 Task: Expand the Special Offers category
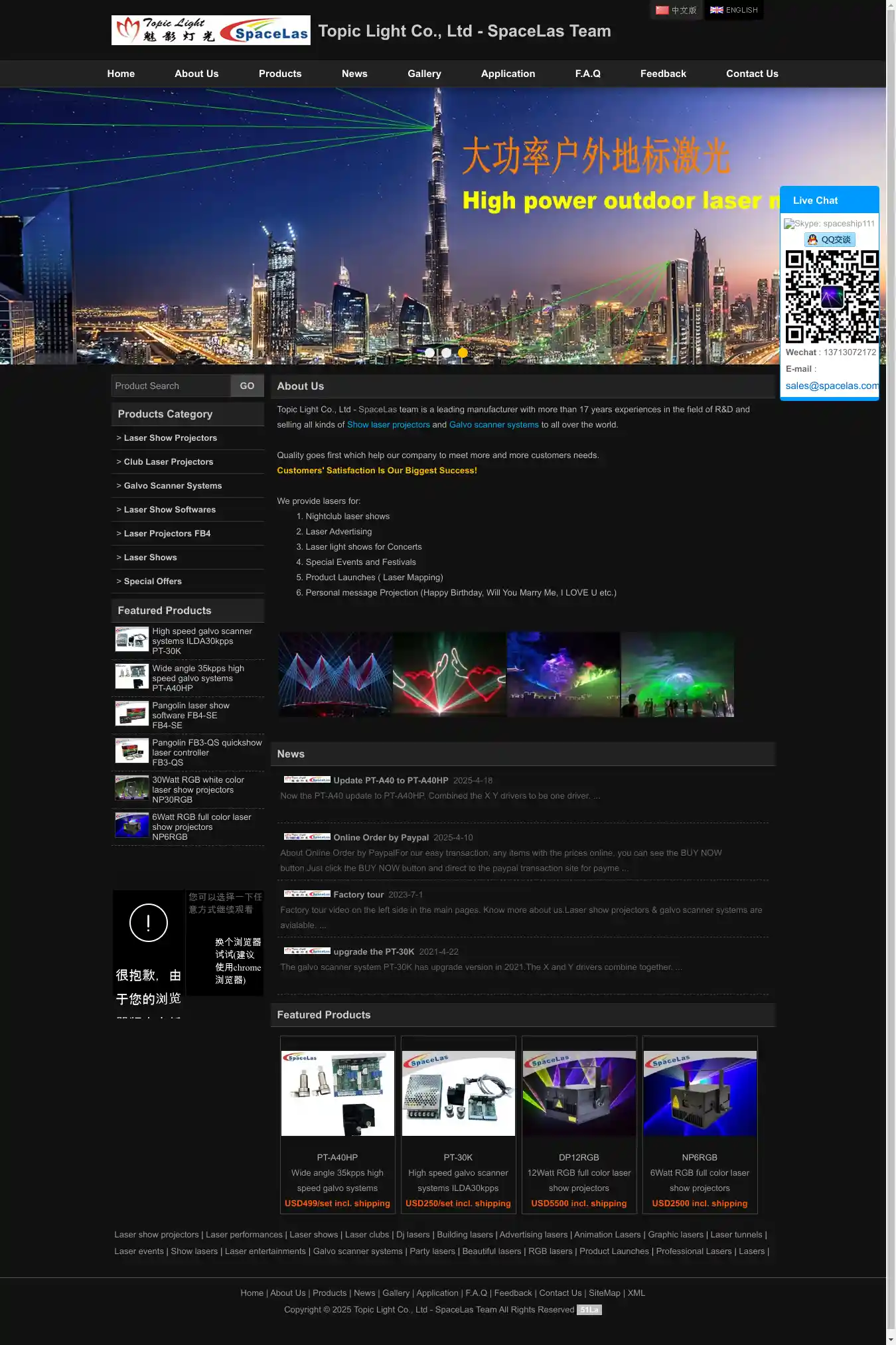click(153, 582)
